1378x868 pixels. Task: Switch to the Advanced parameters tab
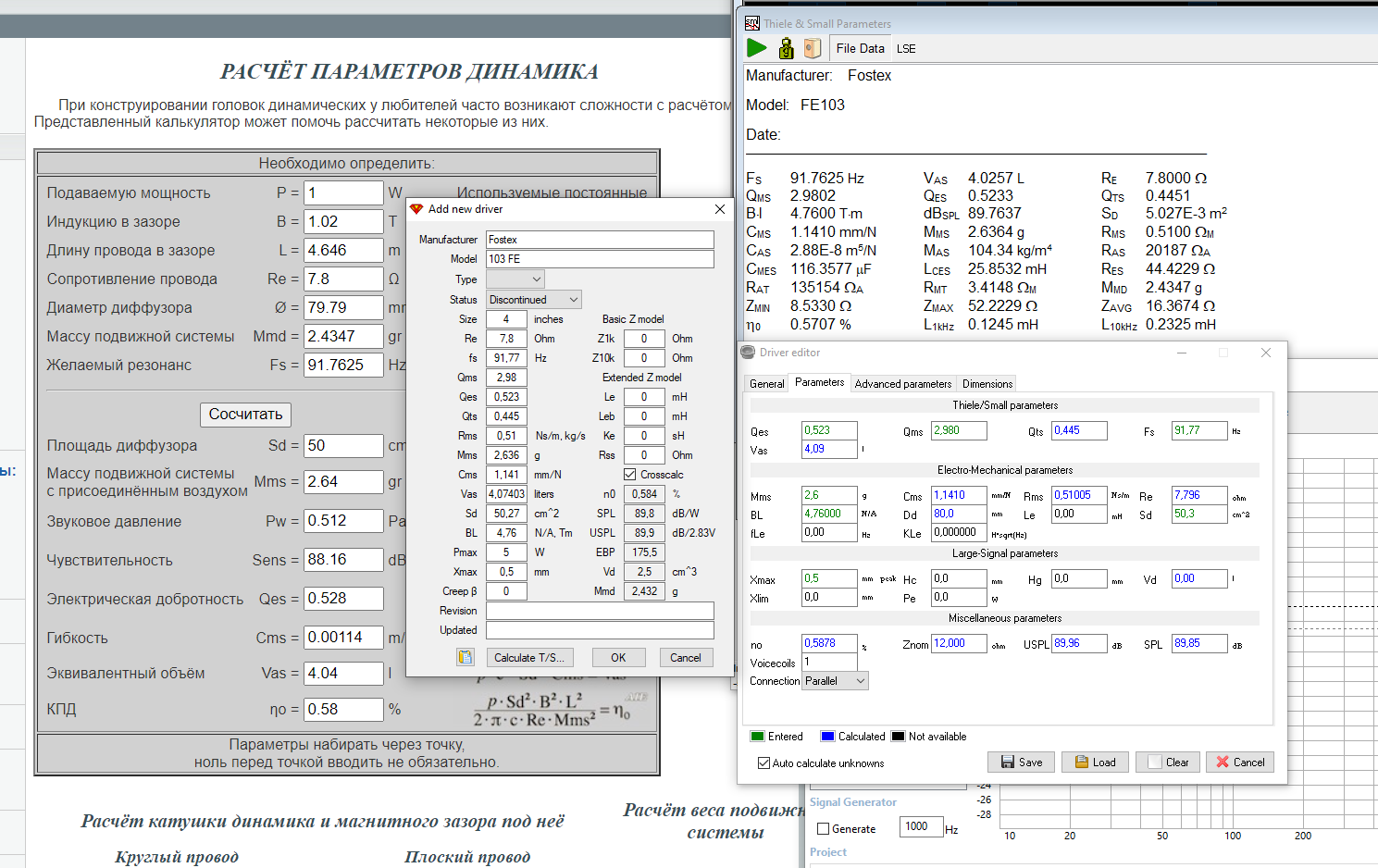[x=902, y=384]
